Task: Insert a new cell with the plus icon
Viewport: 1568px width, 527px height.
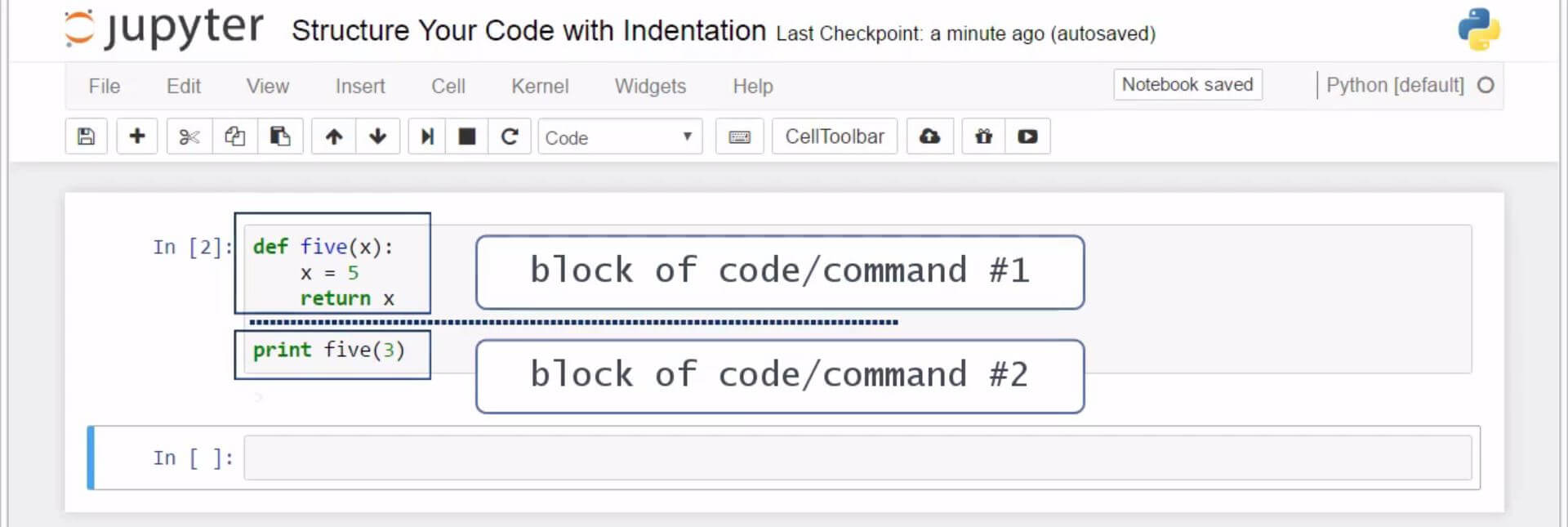Action: (x=137, y=136)
